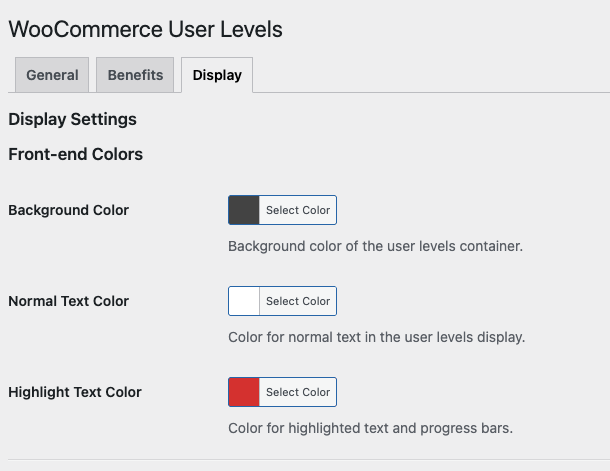Click the Background Color field label
This screenshot has width=610, height=471.
[68, 210]
